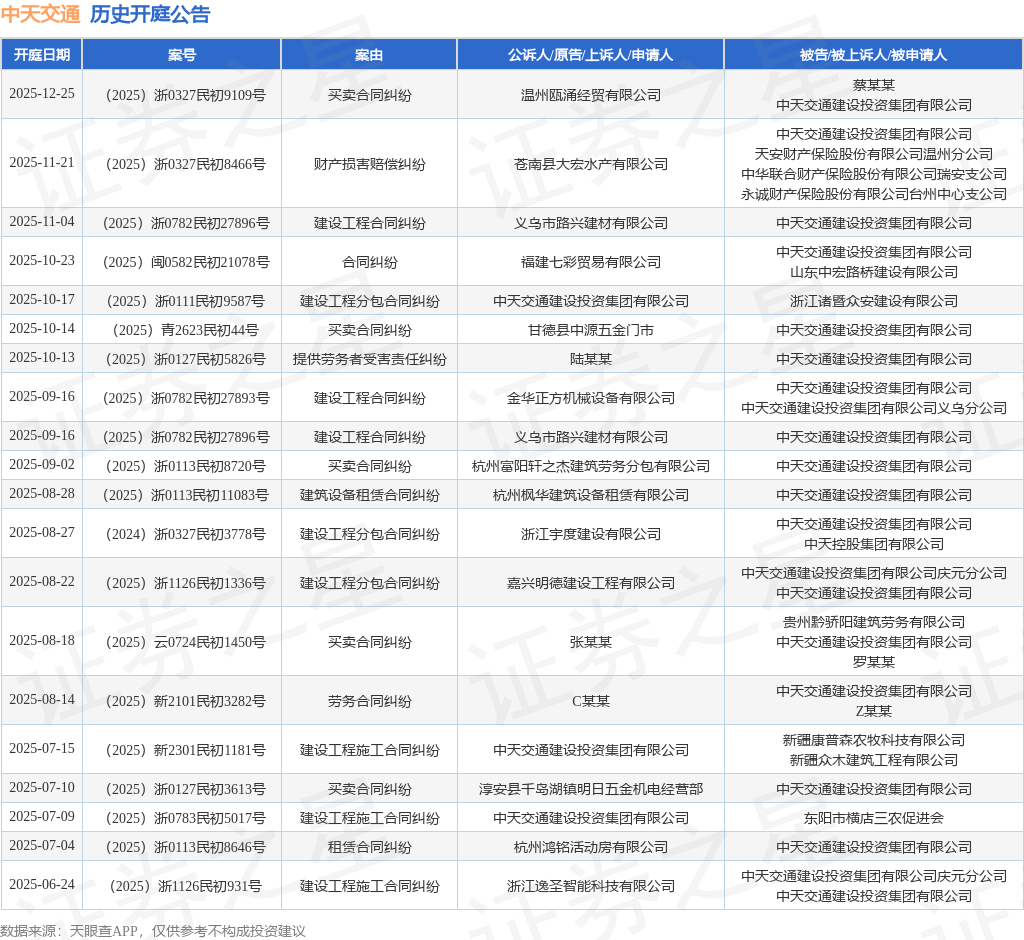This screenshot has width=1024, height=940.
Task: Click plaintiff 甘德县中源五金门市
Action: pyautogui.click(x=590, y=330)
